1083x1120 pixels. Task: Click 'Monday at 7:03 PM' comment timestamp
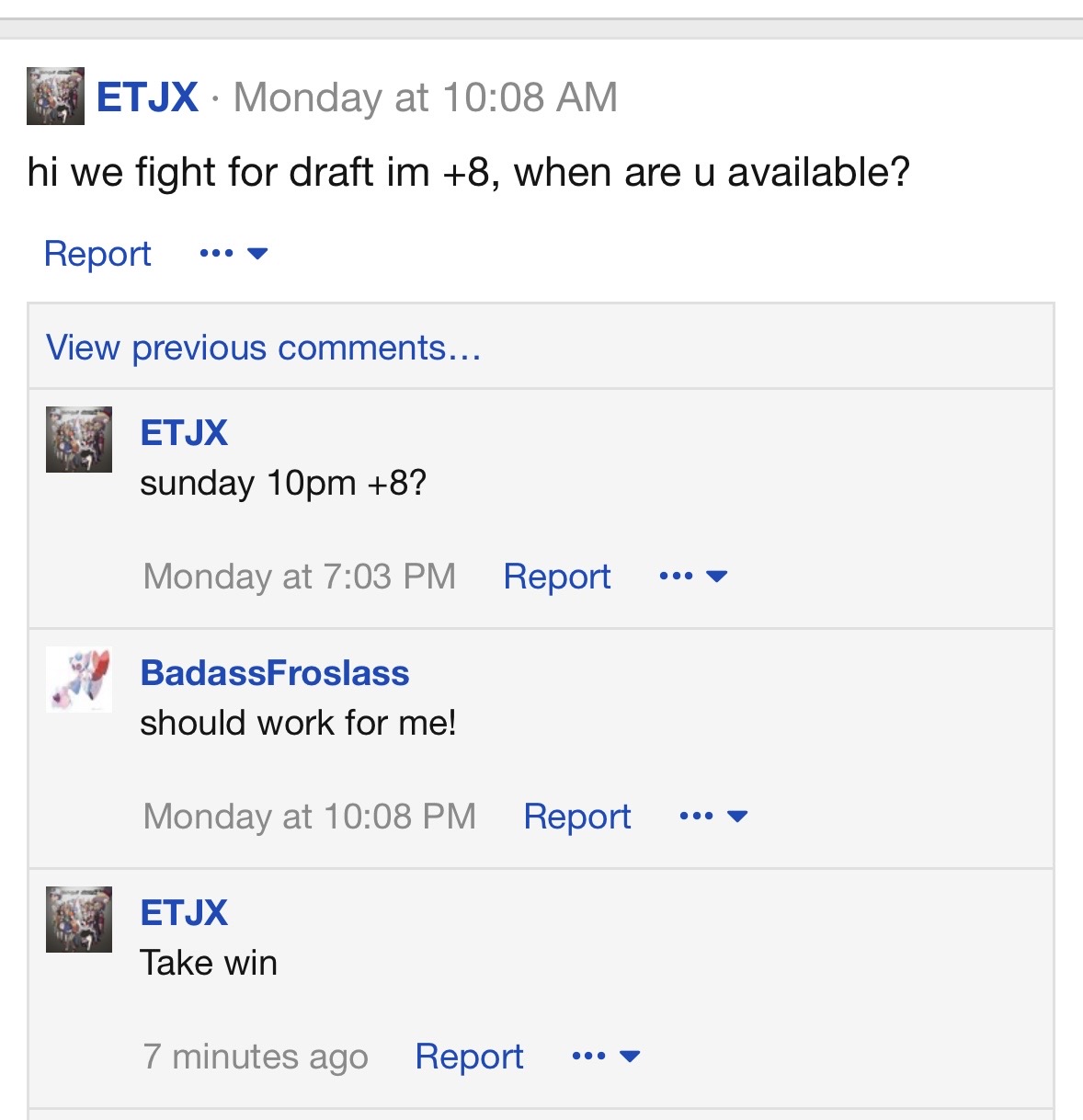click(300, 577)
